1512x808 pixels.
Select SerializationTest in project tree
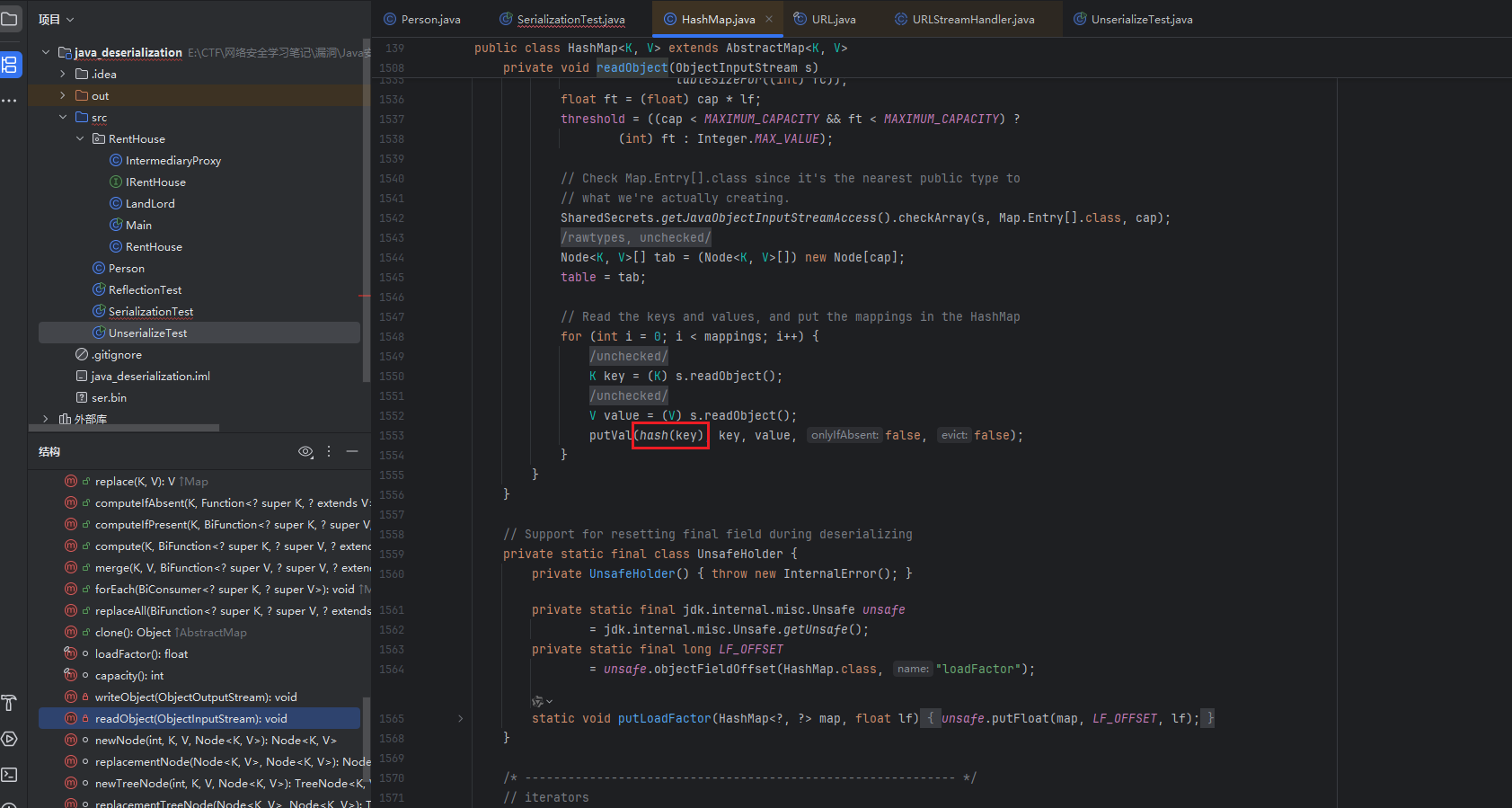click(x=150, y=312)
